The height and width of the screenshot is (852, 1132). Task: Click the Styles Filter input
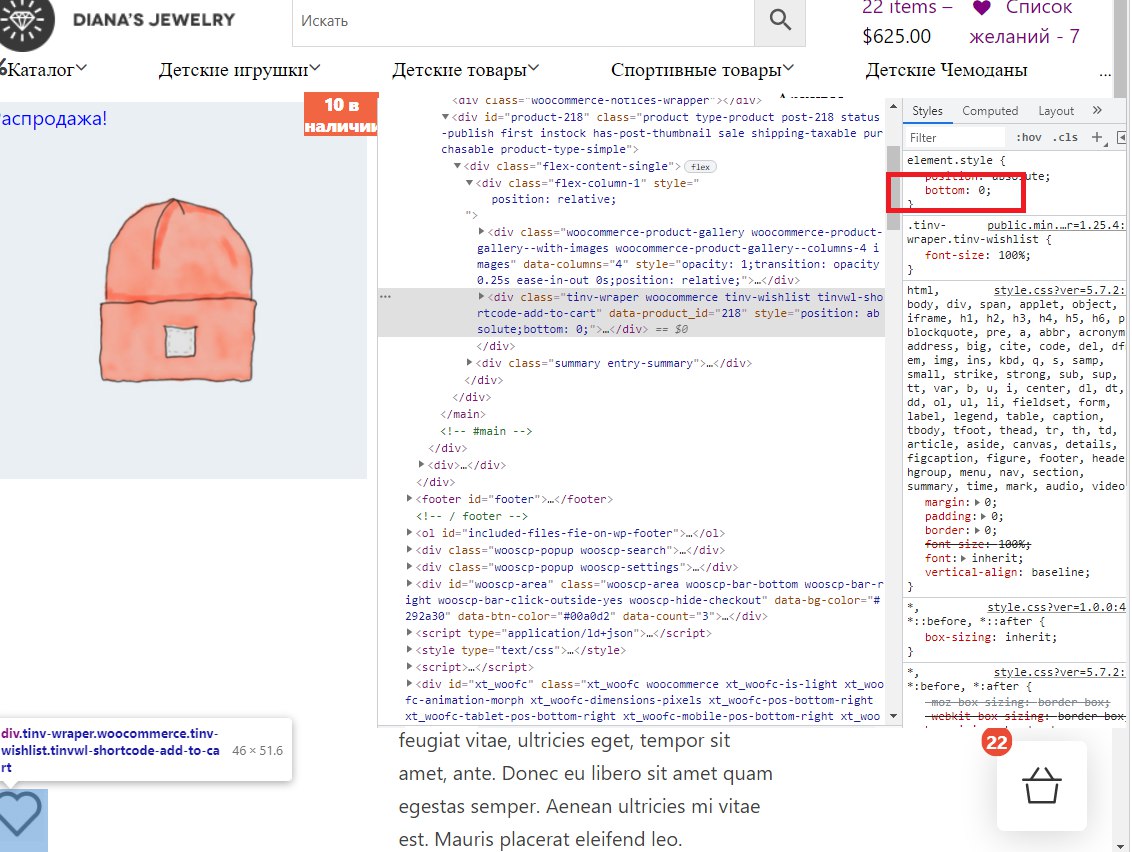(954, 137)
